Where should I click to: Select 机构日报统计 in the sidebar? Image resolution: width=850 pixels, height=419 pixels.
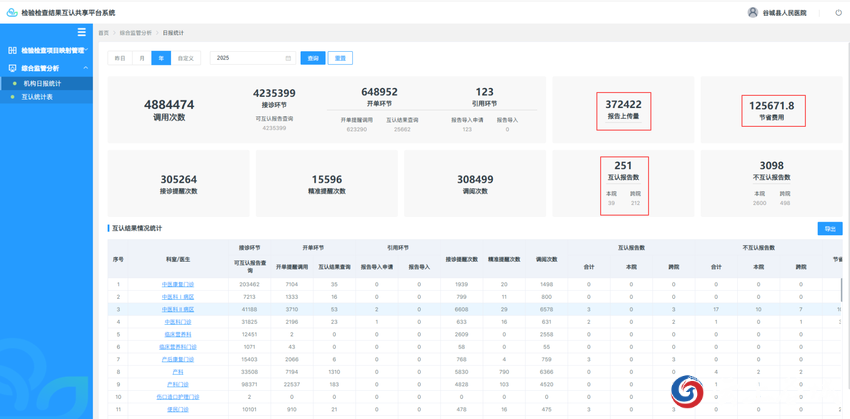click(x=42, y=83)
